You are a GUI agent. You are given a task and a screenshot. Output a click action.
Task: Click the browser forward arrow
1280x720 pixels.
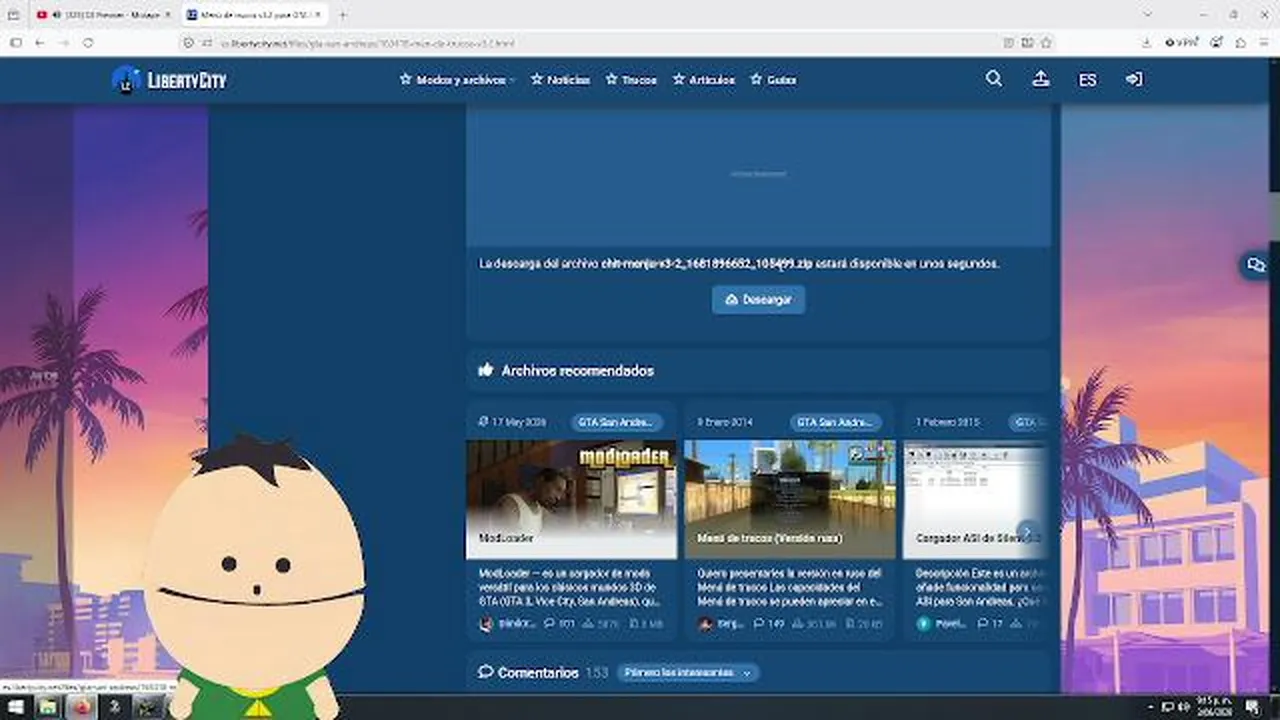click(x=64, y=43)
